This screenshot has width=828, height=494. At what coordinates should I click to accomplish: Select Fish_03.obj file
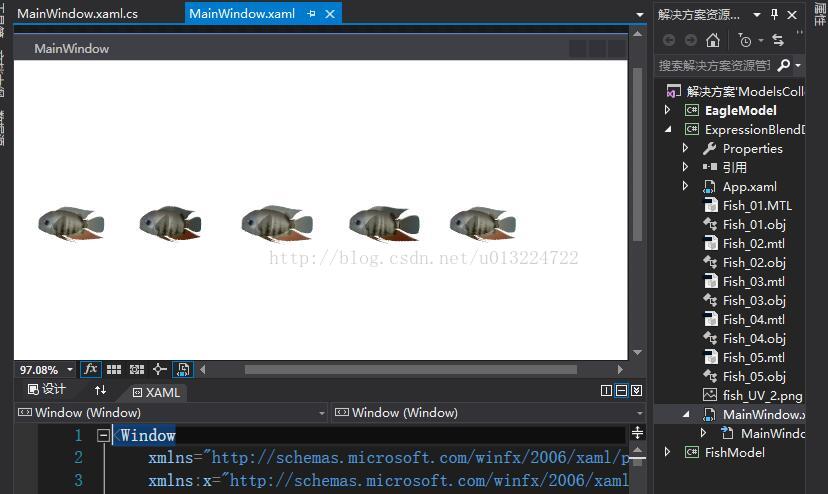754,301
